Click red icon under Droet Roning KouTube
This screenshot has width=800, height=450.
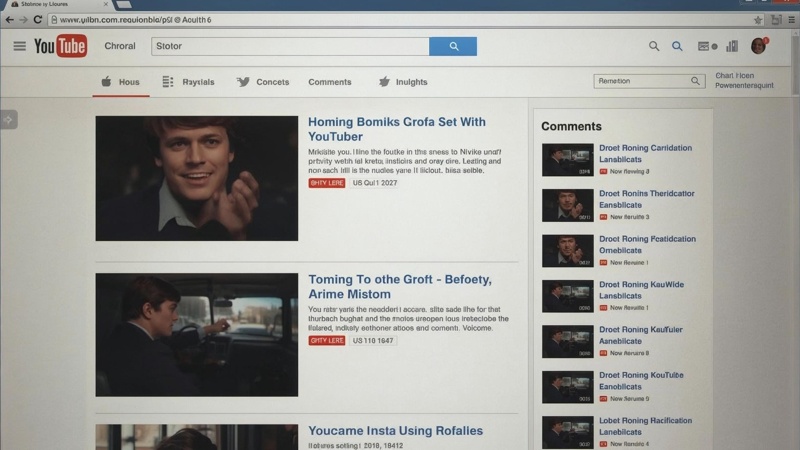click(x=603, y=398)
